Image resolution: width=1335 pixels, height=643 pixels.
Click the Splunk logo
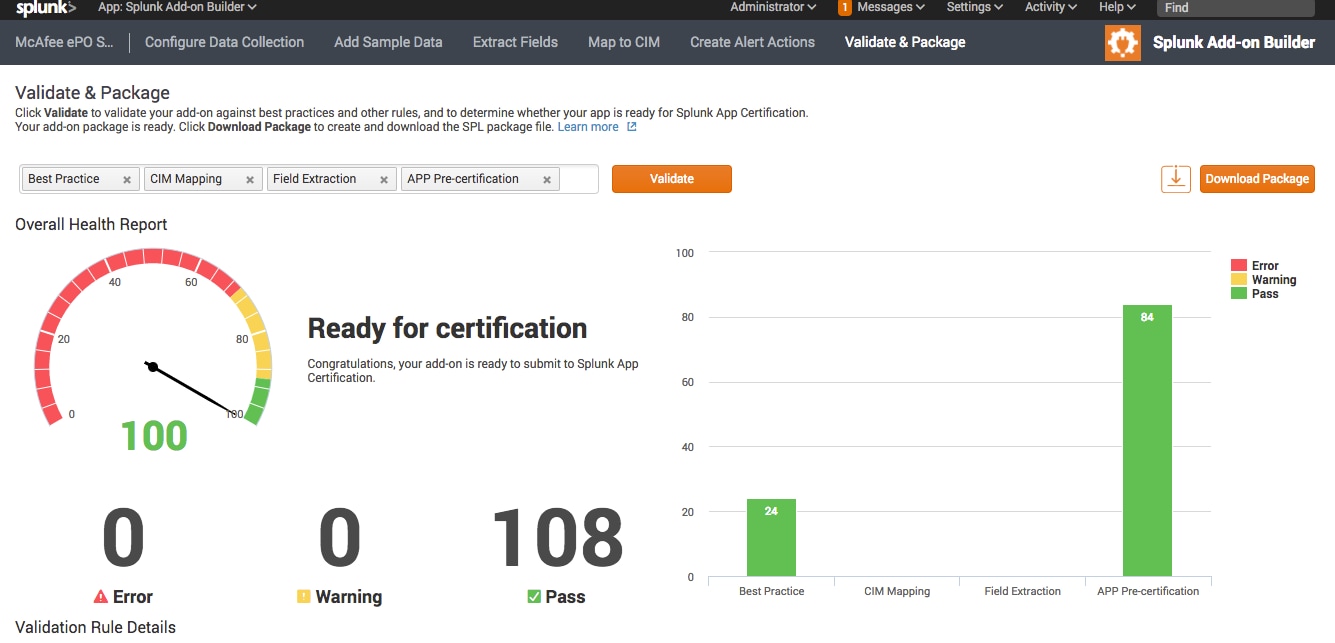(46, 8)
